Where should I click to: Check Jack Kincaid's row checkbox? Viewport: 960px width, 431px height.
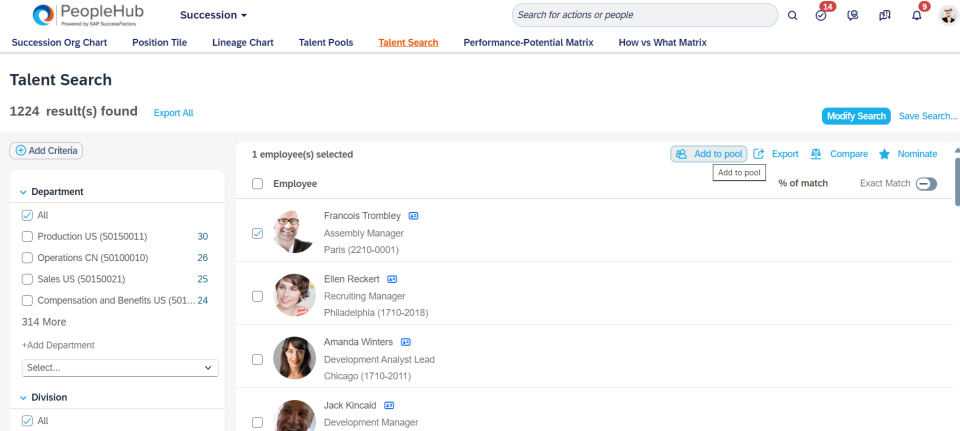(258, 422)
